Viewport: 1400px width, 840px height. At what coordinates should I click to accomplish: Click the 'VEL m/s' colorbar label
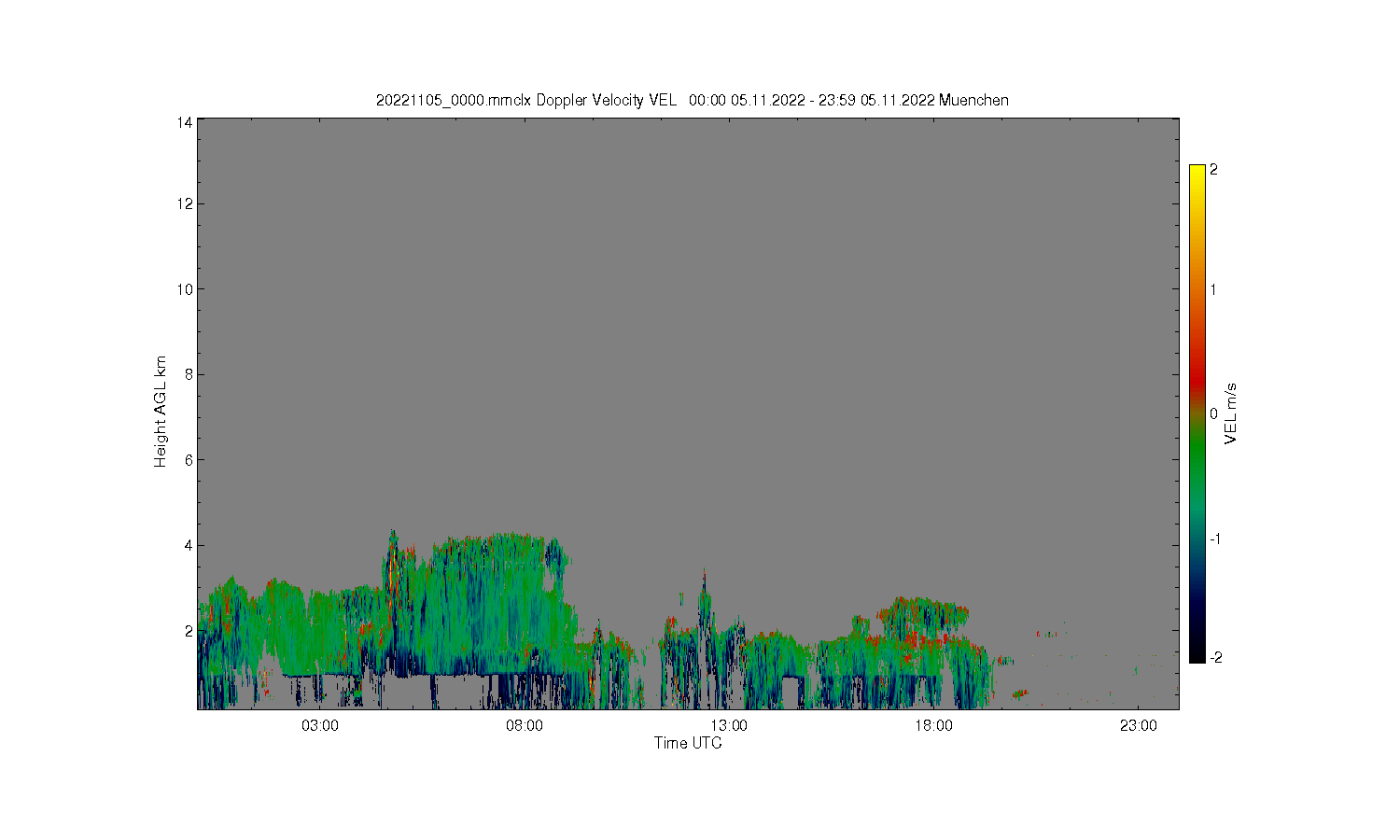1231,413
